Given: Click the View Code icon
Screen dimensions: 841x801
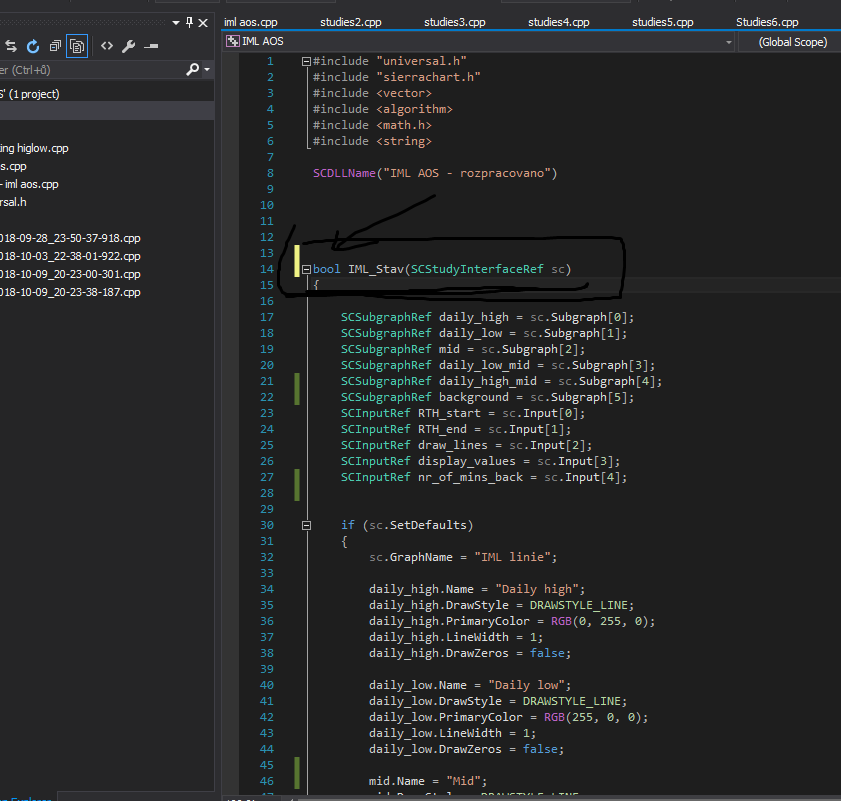Looking at the screenshot, I should coord(106,46).
